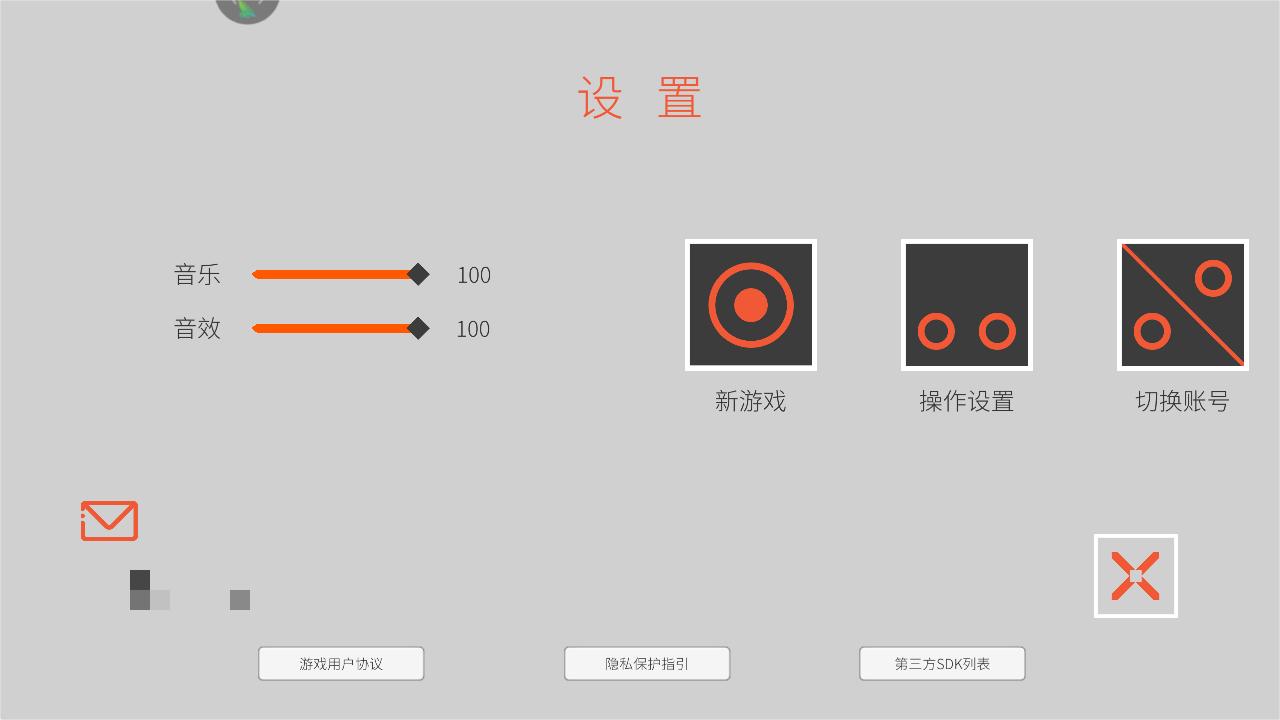Click the 切换账号 switch account icon
The image size is (1280, 720).
point(1183,305)
